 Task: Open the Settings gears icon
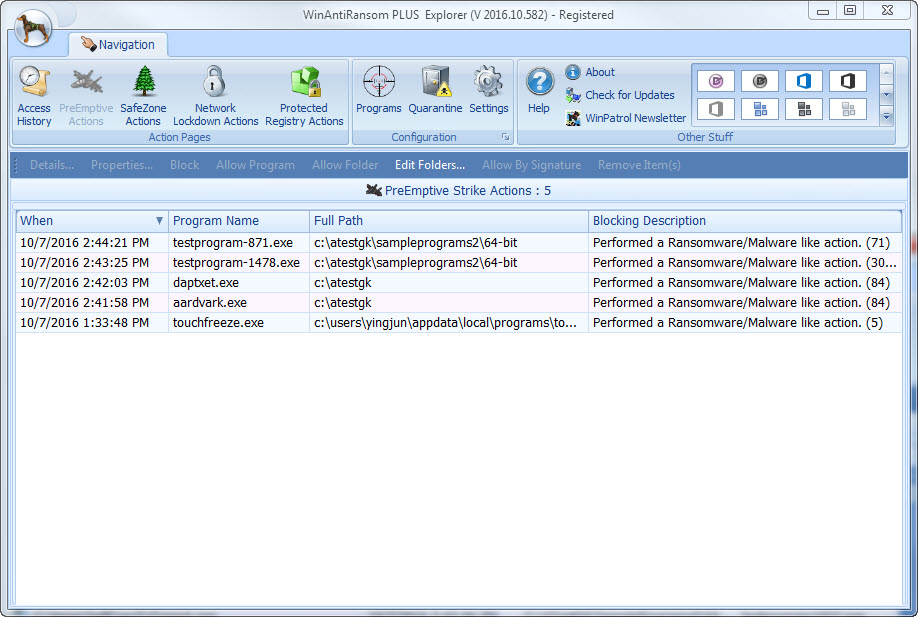489,81
